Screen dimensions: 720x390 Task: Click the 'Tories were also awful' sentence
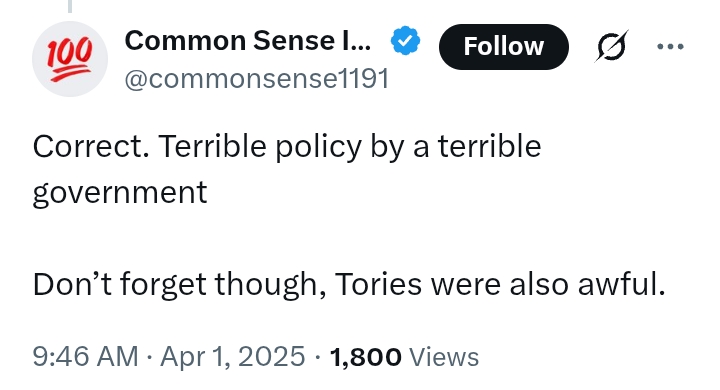point(500,284)
